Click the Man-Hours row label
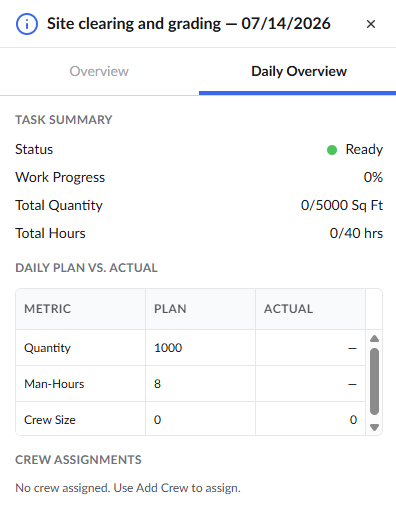396x510 pixels. coord(54,384)
